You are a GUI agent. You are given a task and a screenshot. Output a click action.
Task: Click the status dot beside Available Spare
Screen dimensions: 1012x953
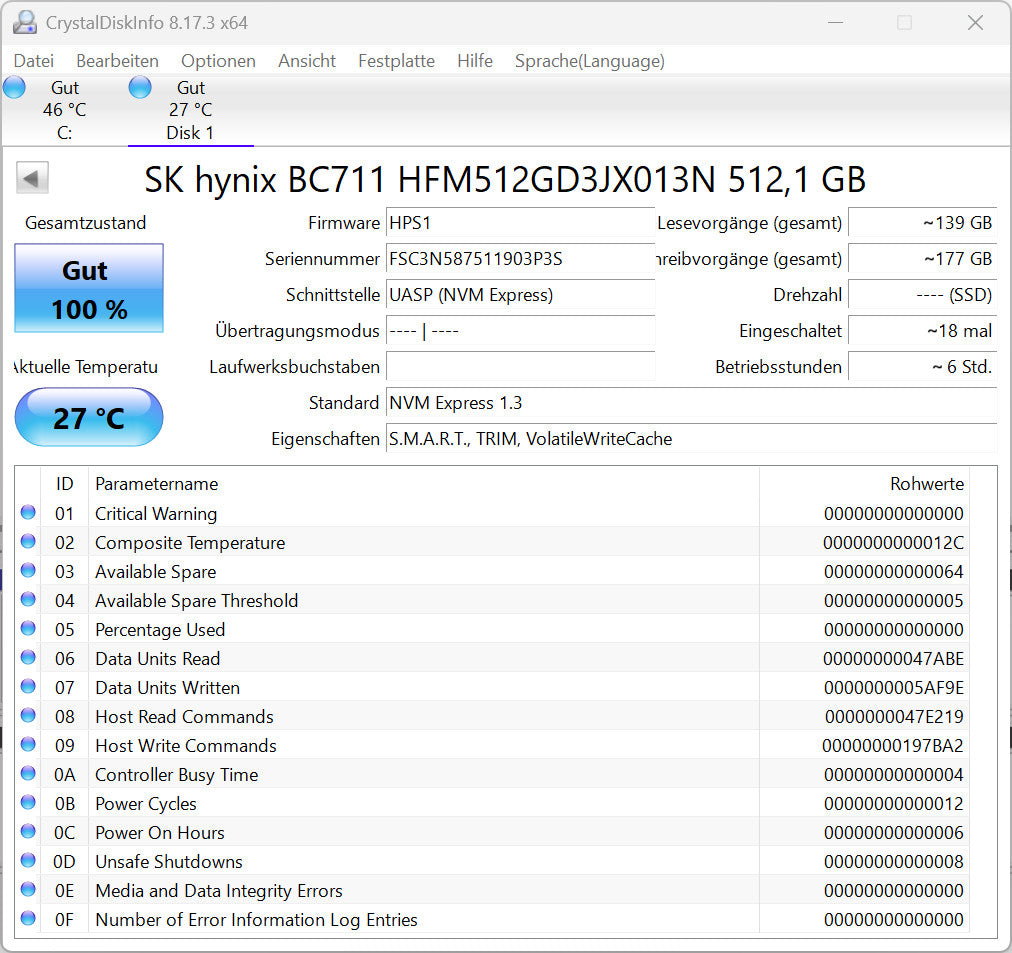coord(28,571)
